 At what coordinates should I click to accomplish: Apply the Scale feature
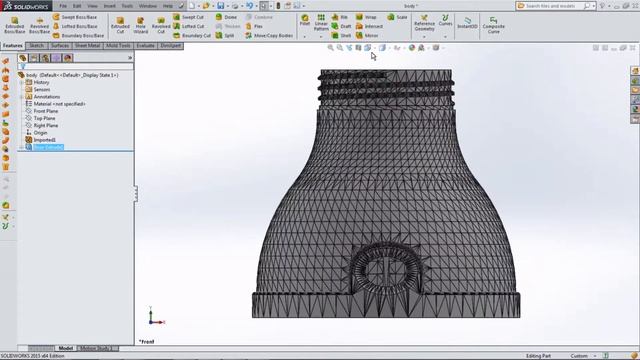(x=397, y=17)
